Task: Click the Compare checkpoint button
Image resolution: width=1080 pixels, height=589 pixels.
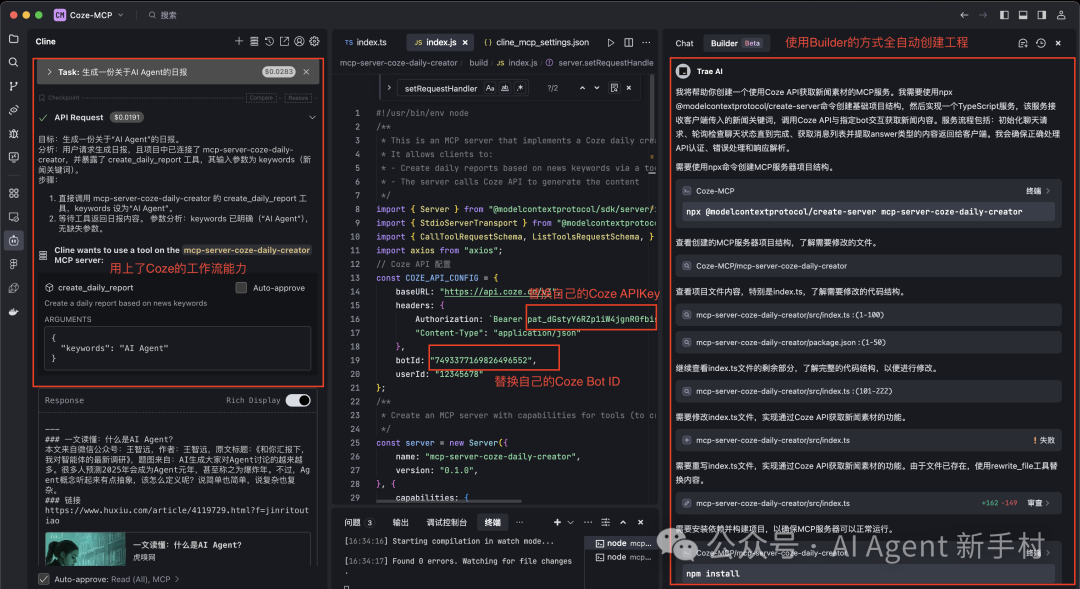Action: point(262,98)
